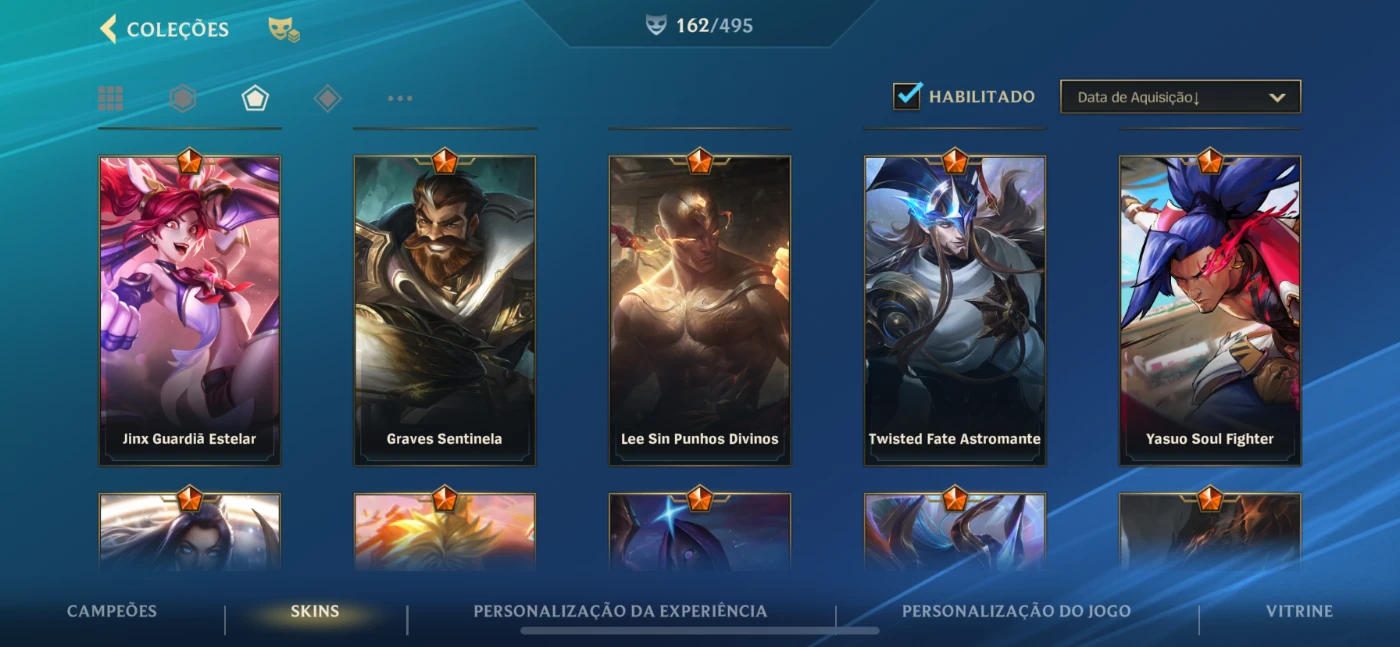The height and width of the screenshot is (647, 1400).
Task: Switch to the Campeões tab
Action: click(112, 611)
